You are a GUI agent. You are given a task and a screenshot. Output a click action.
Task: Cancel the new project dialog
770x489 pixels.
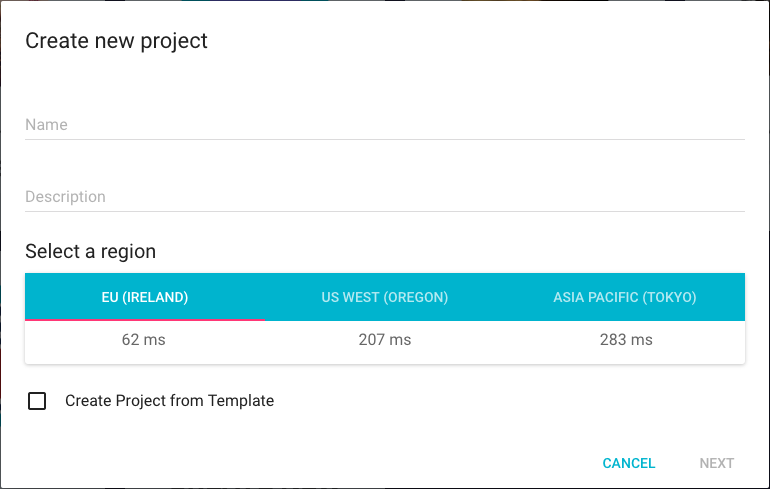(629, 463)
